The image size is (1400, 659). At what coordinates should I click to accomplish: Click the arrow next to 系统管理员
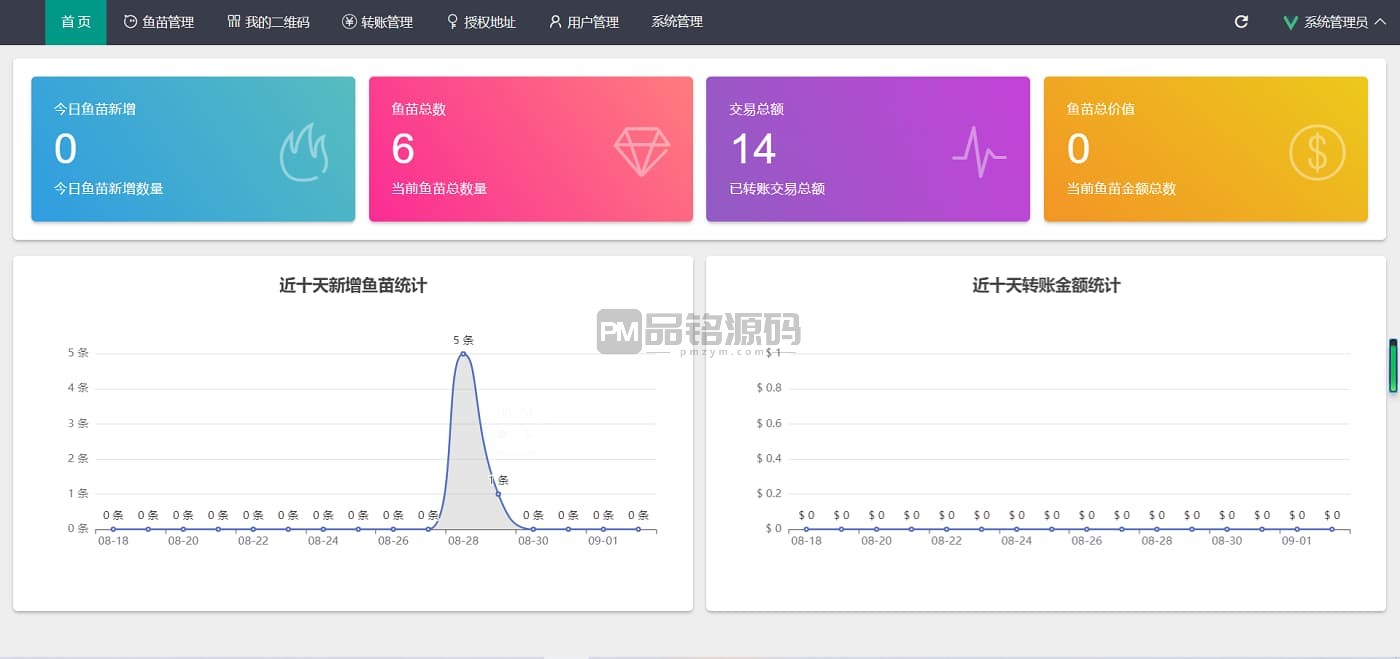pos(1380,22)
